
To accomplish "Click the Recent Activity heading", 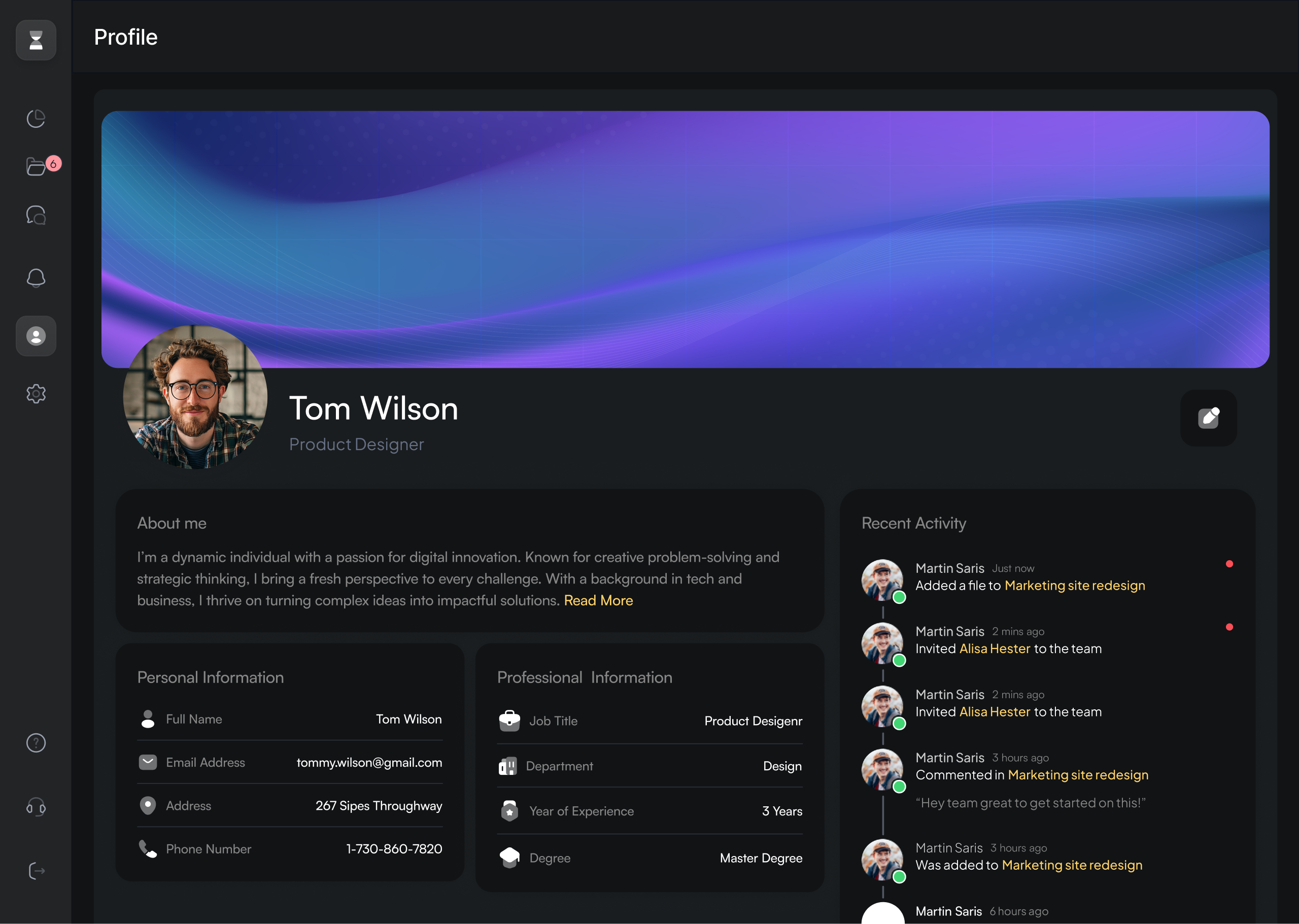I will pyautogui.click(x=914, y=524).
